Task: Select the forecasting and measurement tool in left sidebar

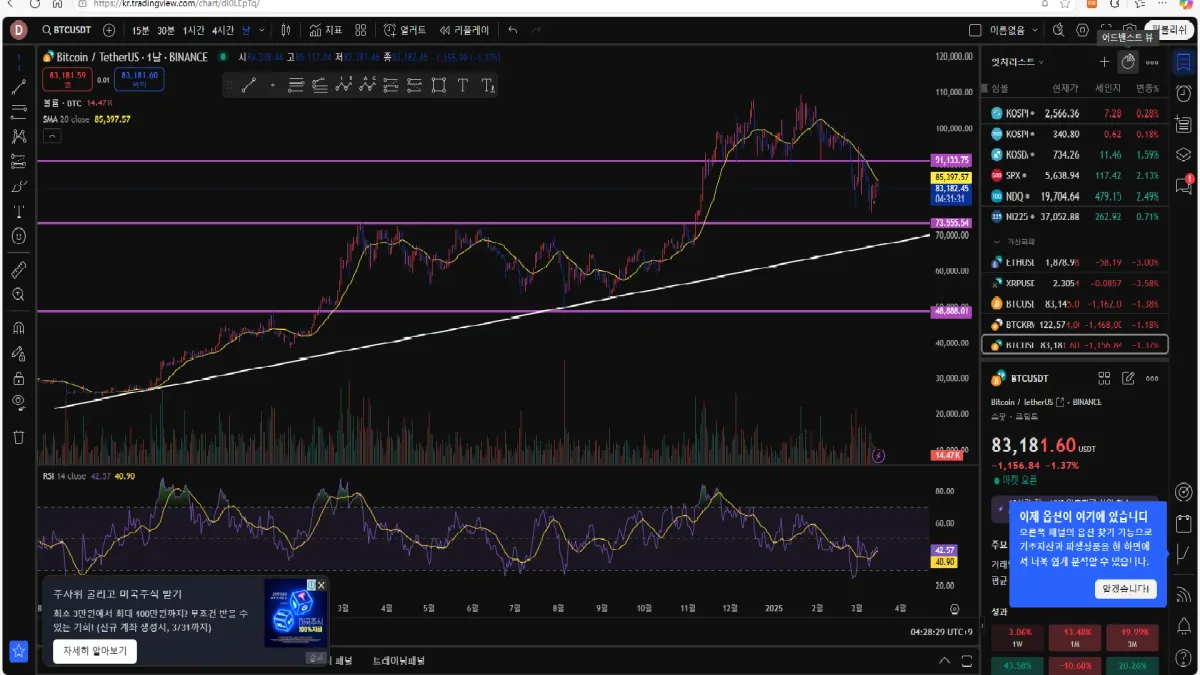Action: [18, 161]
